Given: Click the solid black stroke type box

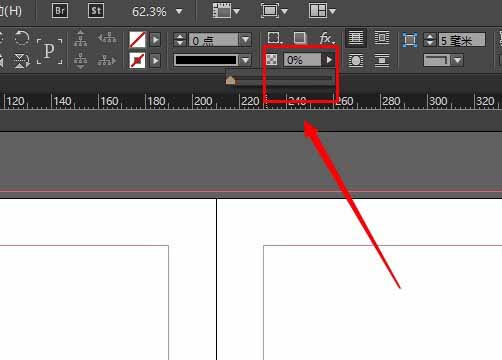Looking at the screenshot, I should coord(206,60).
